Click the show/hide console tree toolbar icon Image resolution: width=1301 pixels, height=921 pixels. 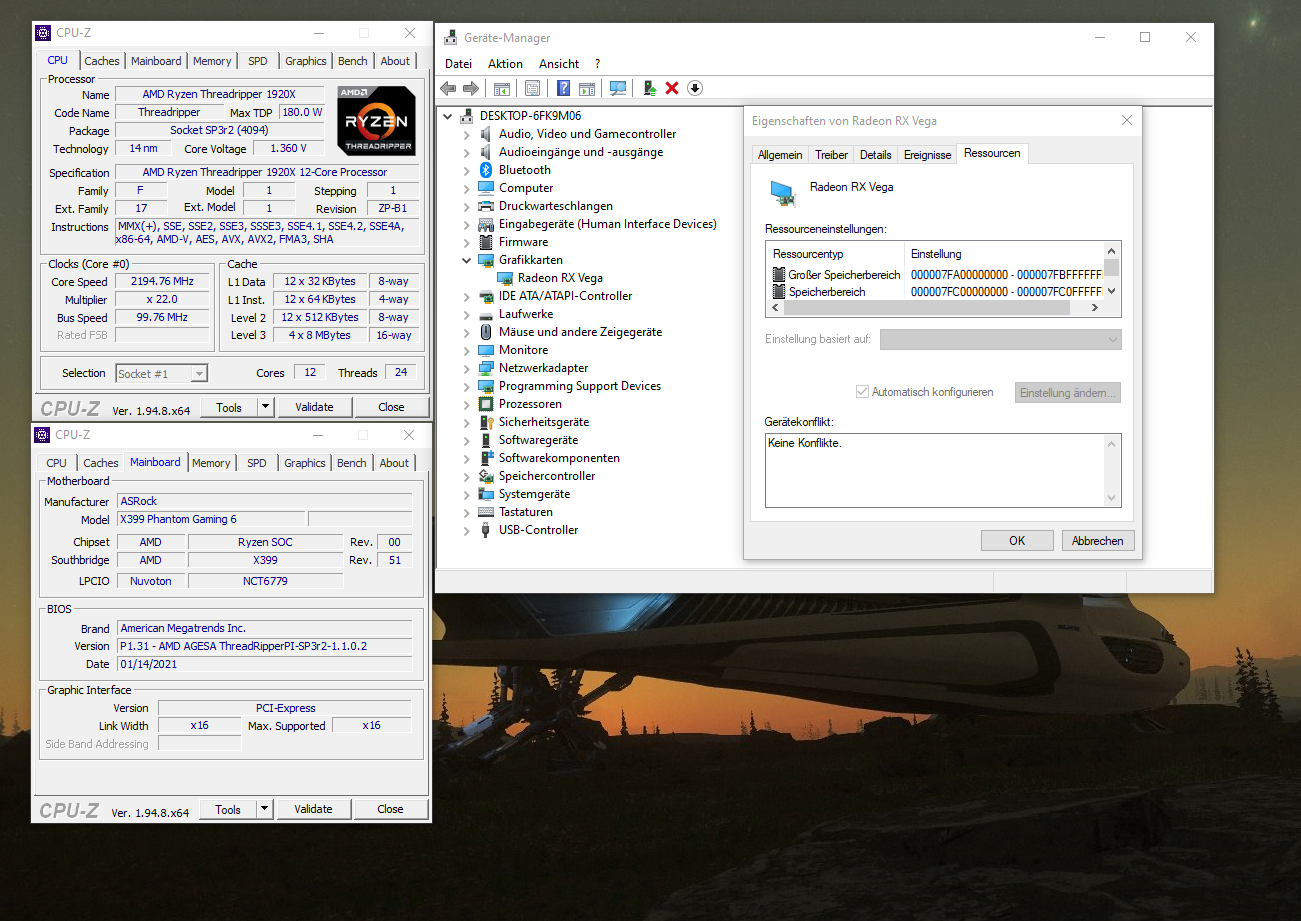tap(502, 88)
